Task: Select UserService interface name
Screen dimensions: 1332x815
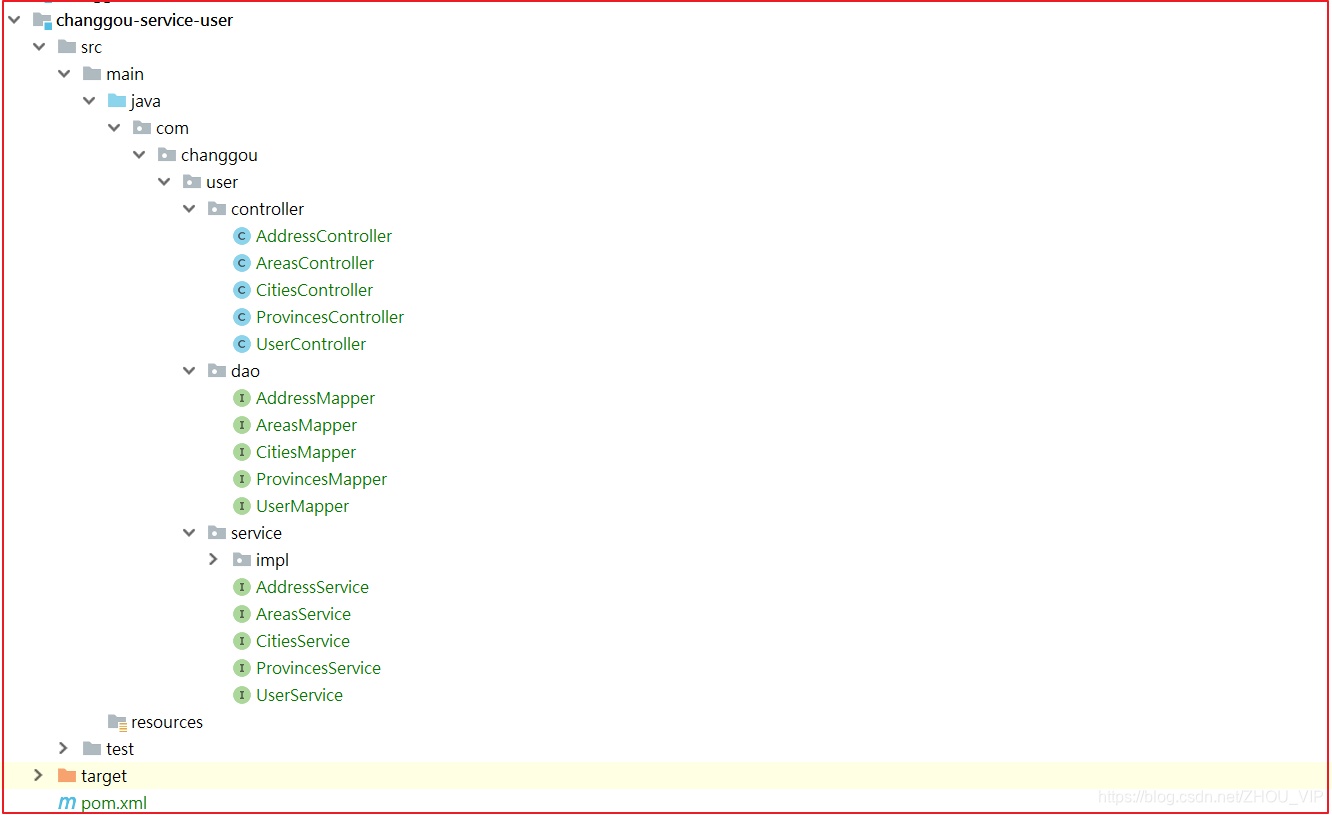Action: click(299, 695)
